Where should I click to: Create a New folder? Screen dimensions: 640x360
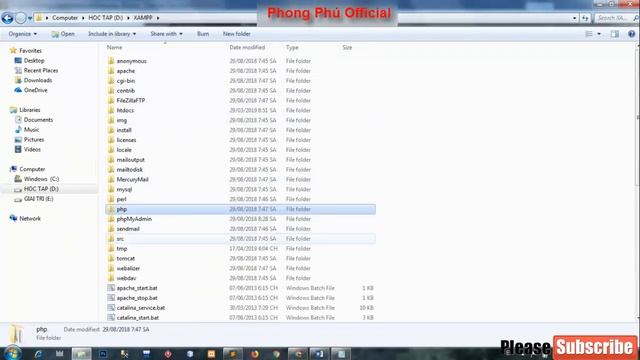coord(237,34)
